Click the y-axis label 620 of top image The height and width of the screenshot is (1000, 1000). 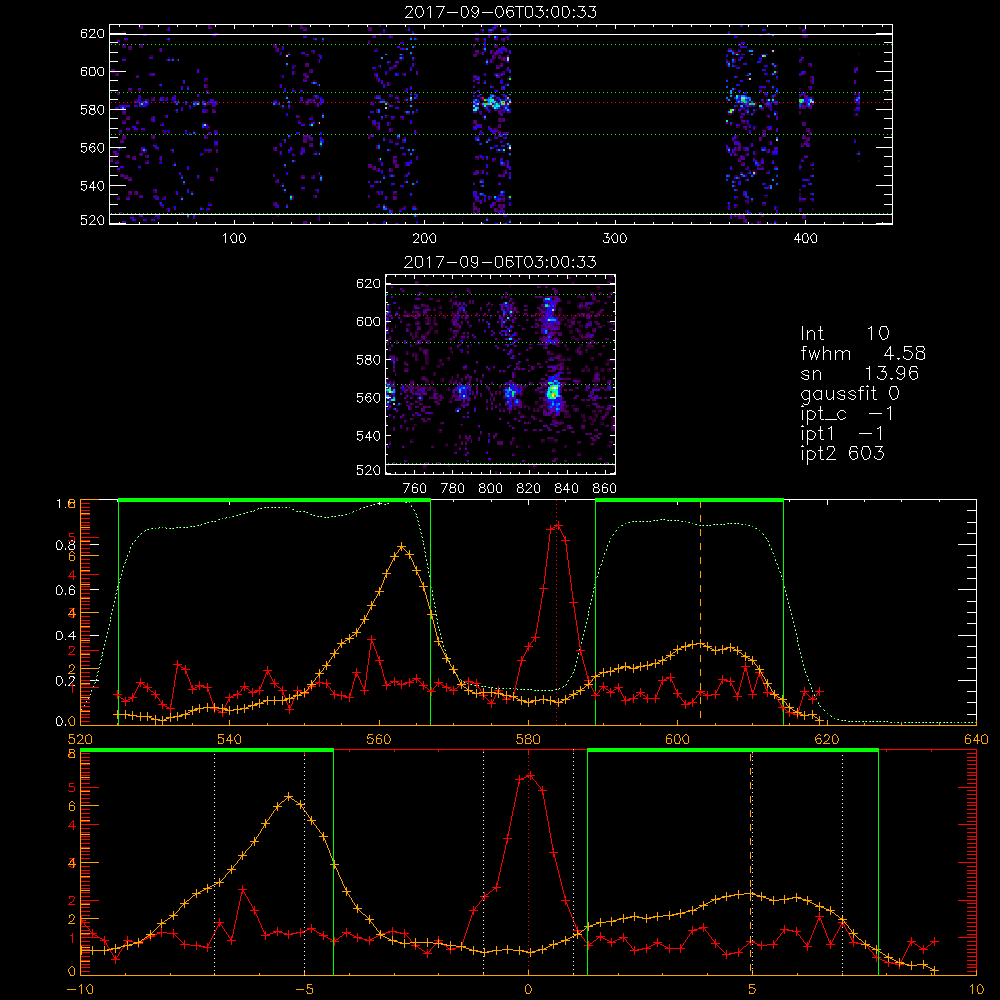tap(92, 34)
